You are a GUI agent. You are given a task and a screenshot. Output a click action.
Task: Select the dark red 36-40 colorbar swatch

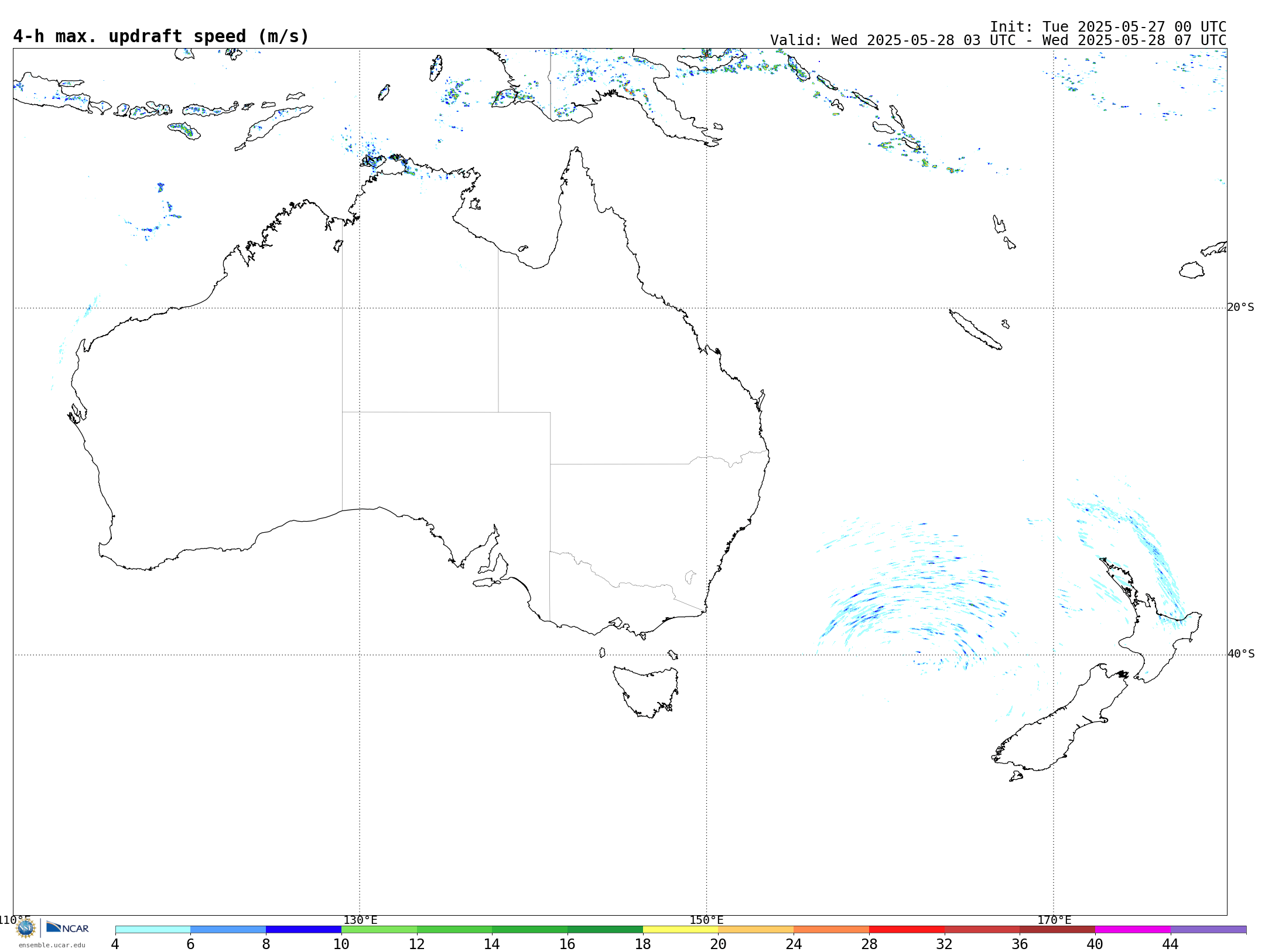[x=1057, y=930]
